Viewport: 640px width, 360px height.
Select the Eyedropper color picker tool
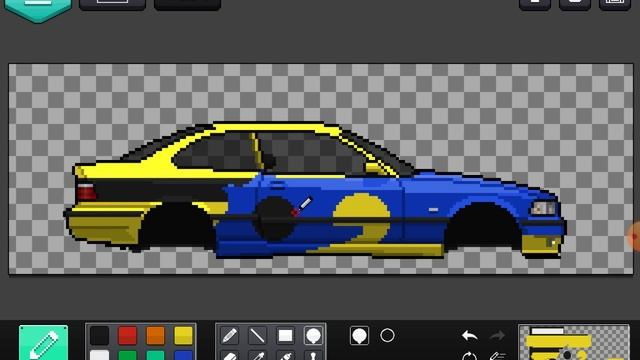pos(258,355)
